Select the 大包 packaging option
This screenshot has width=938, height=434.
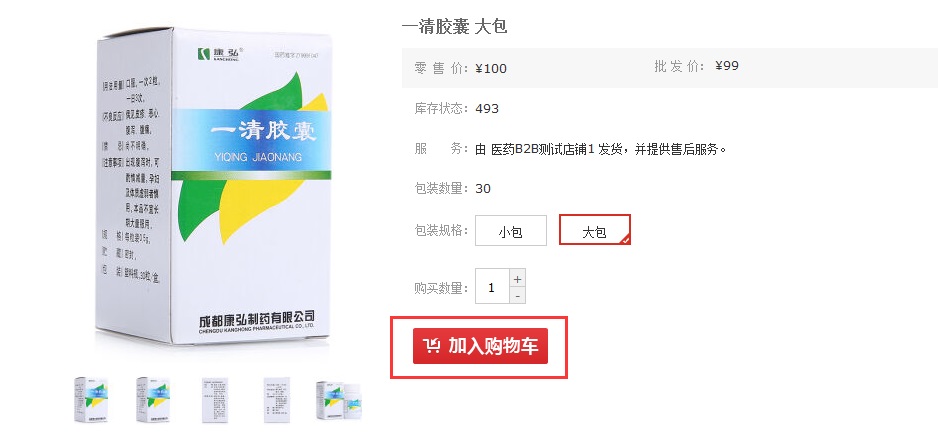point(595,230)
